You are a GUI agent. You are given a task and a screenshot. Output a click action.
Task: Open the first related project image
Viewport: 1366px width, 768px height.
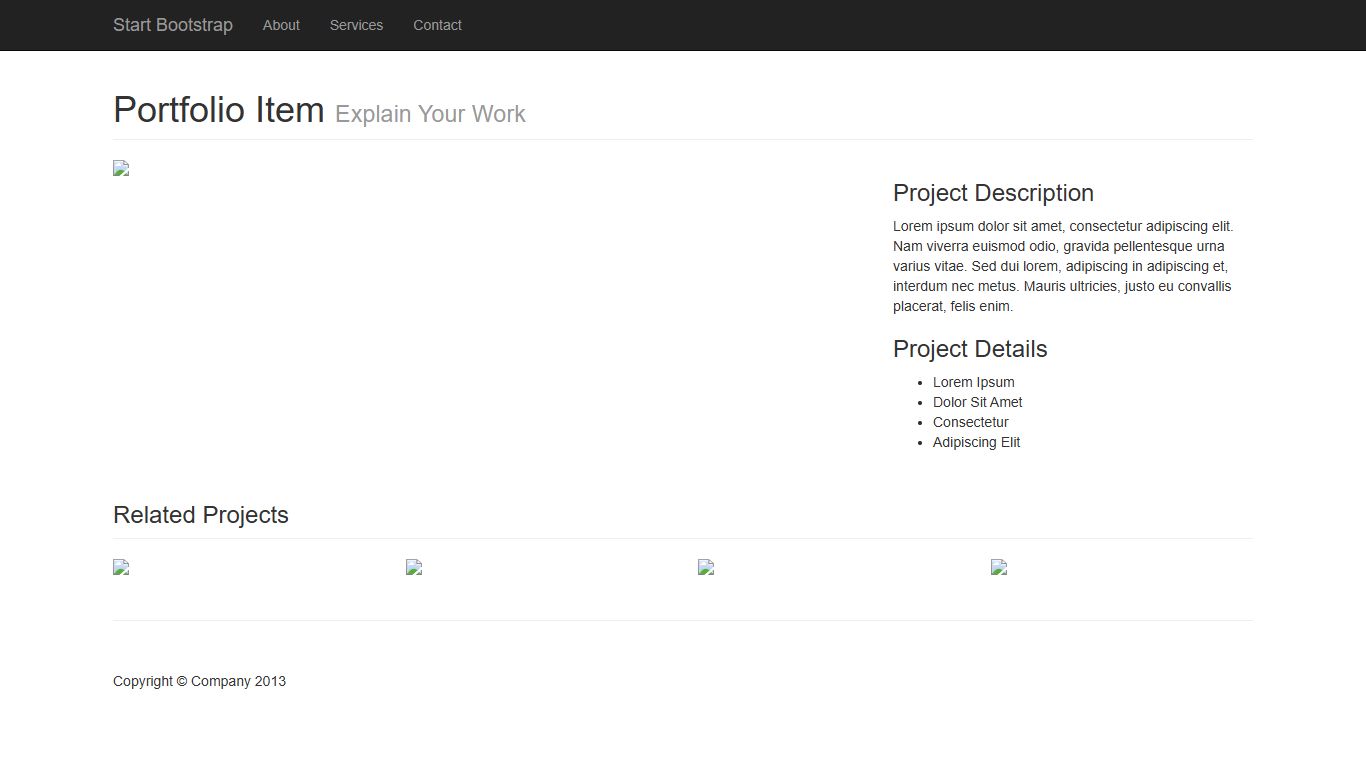pyautogui.click(x=121, y=567)
